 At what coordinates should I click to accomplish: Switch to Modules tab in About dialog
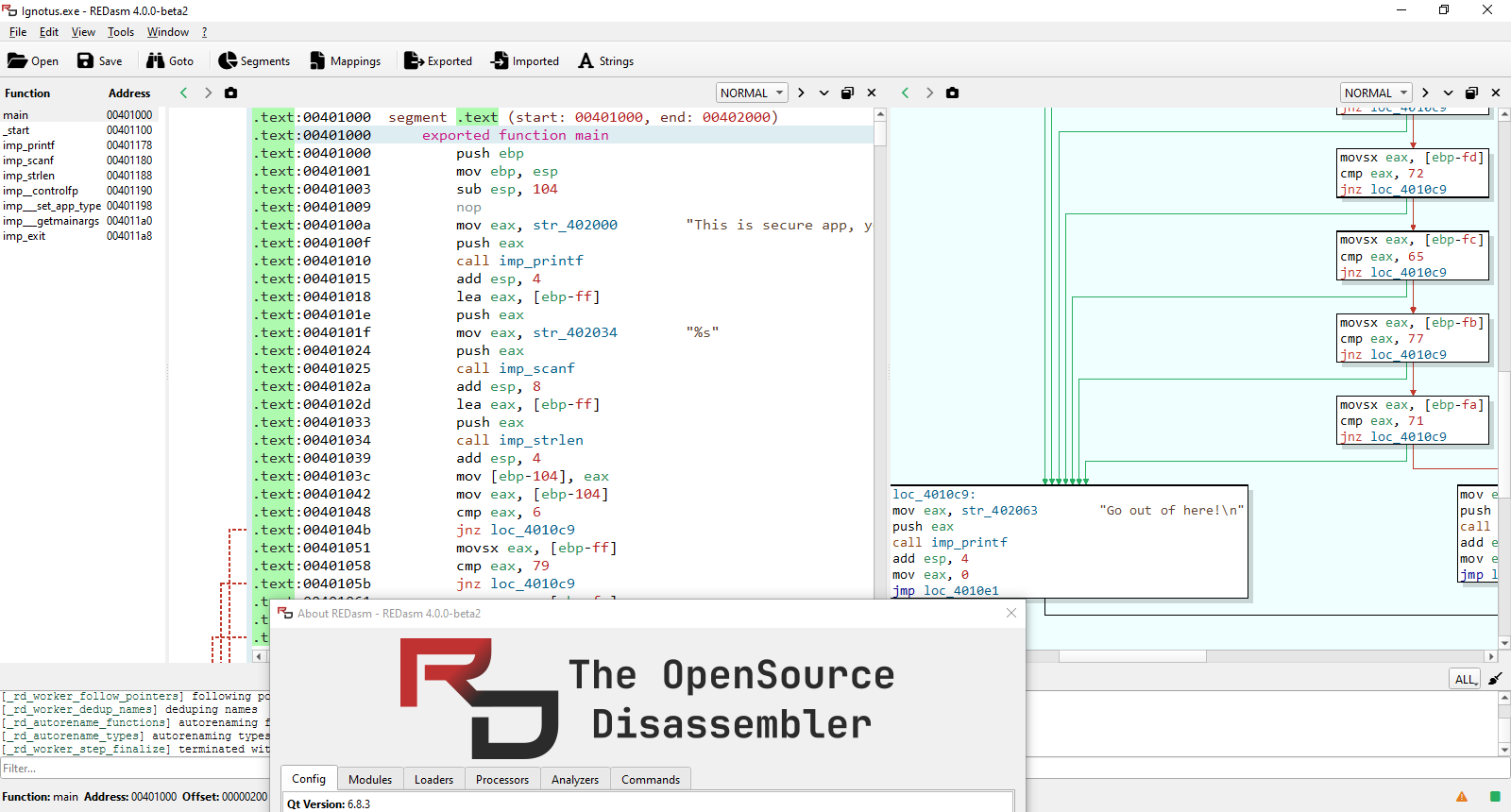370,780
